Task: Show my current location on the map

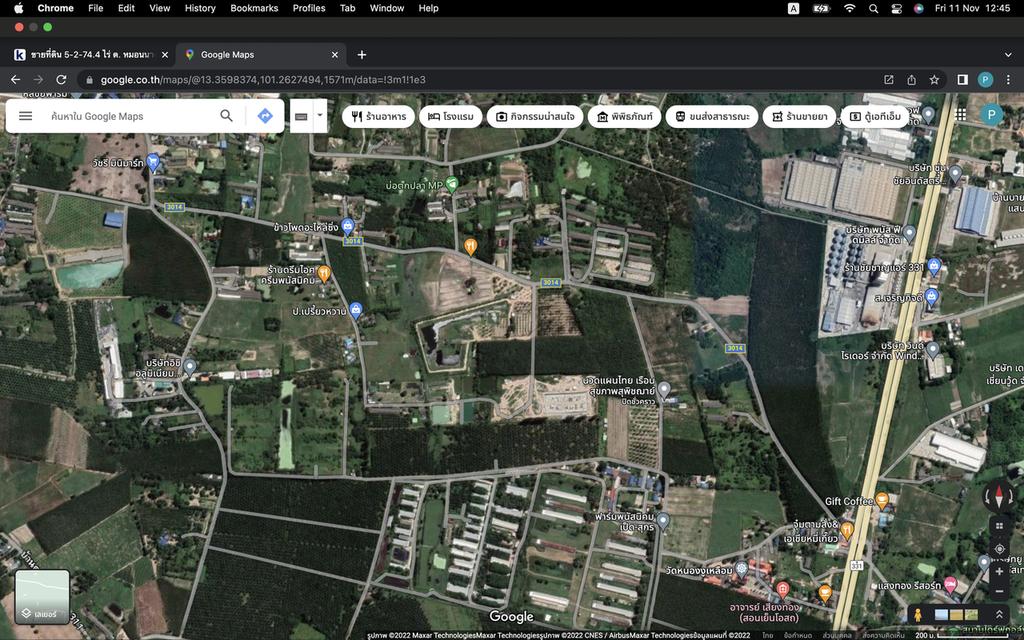Action: 999,549
